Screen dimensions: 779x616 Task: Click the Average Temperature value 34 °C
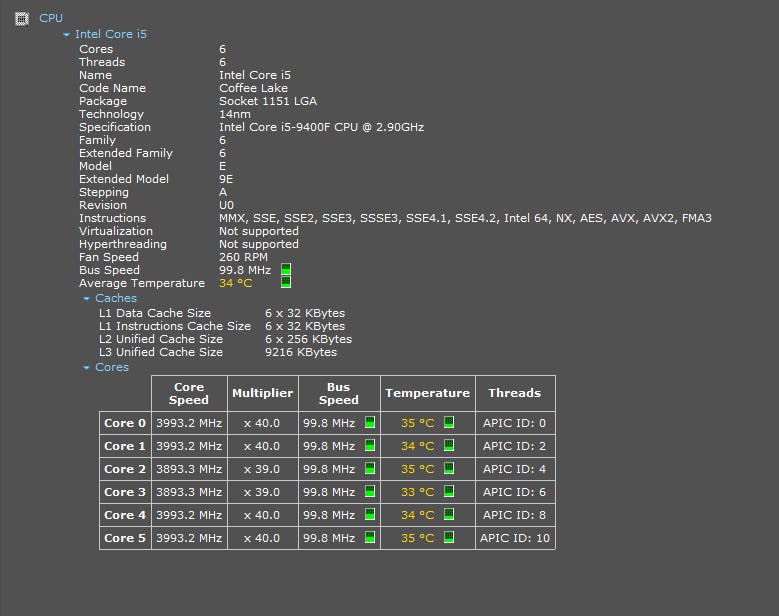point(235,283)
